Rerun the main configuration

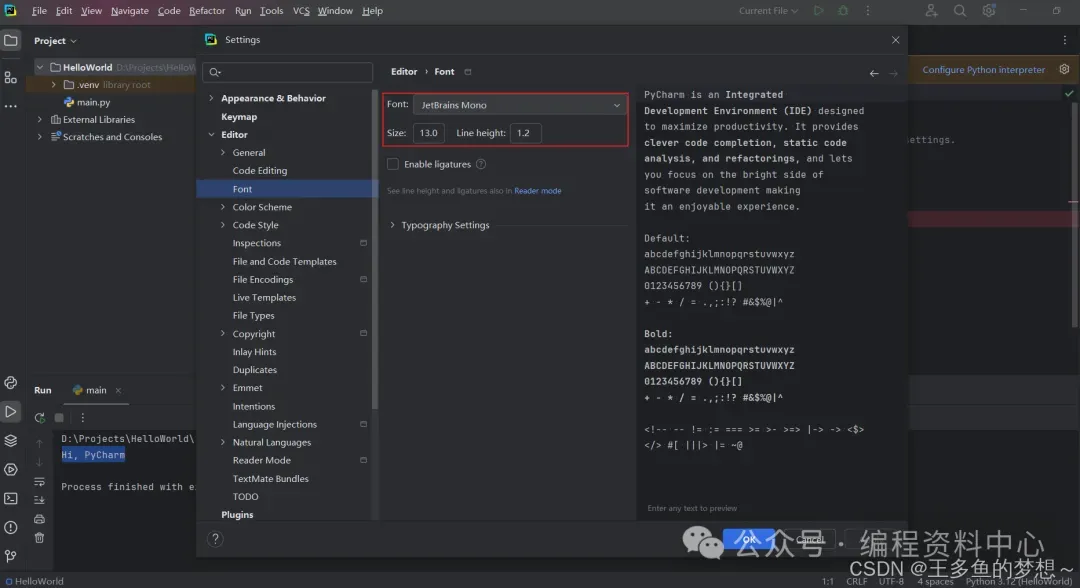(39, 418)
